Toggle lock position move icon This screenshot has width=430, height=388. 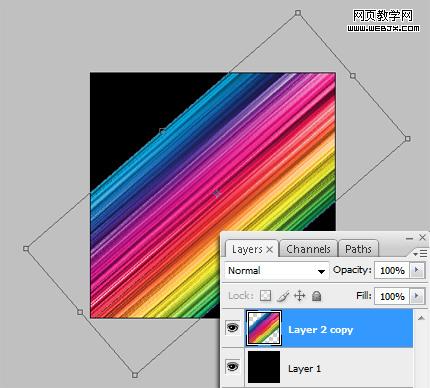coord(300,296)
